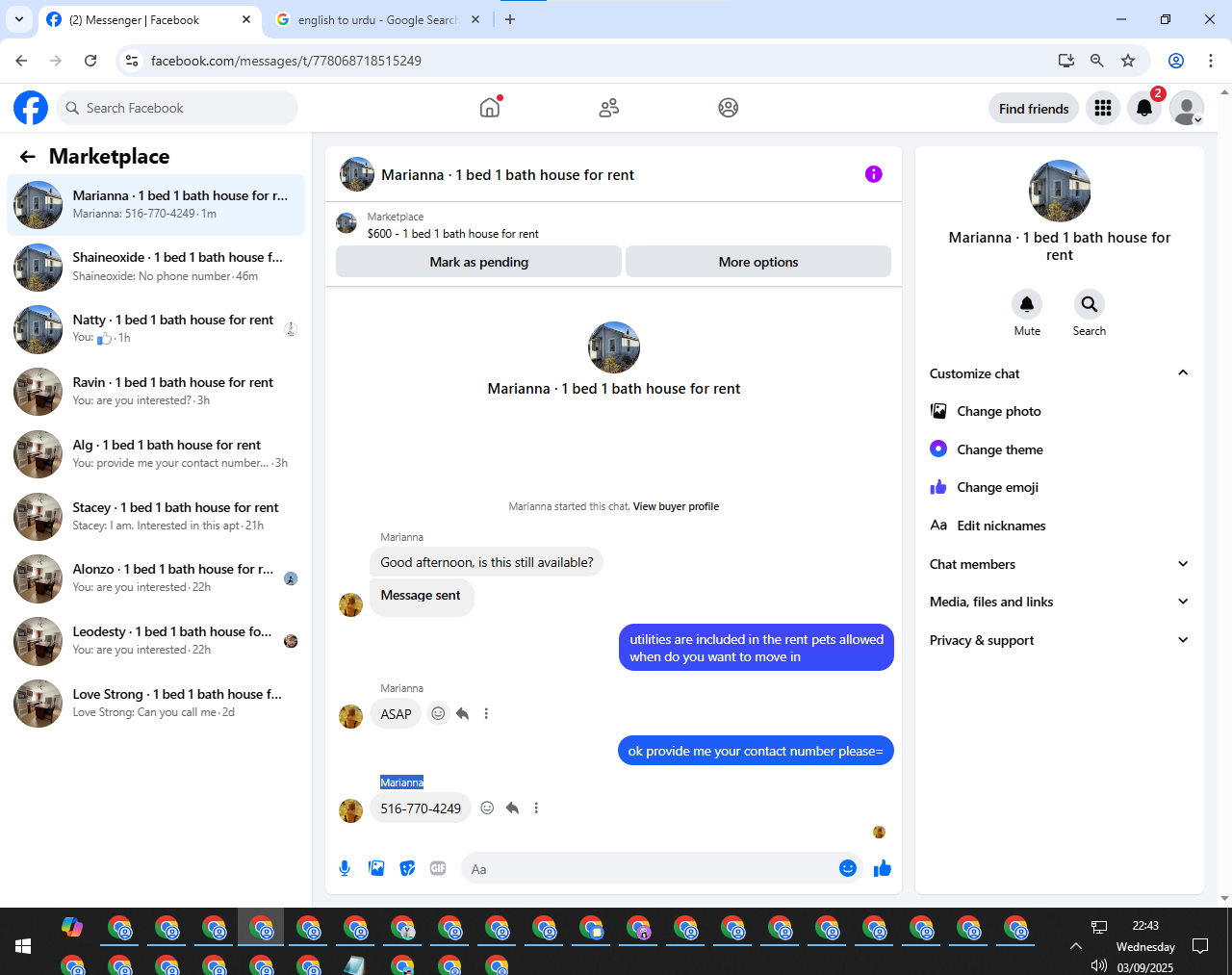Open the Edit nicknames option
This screenshot has width=1232, height=975.
pos(1059,526)
